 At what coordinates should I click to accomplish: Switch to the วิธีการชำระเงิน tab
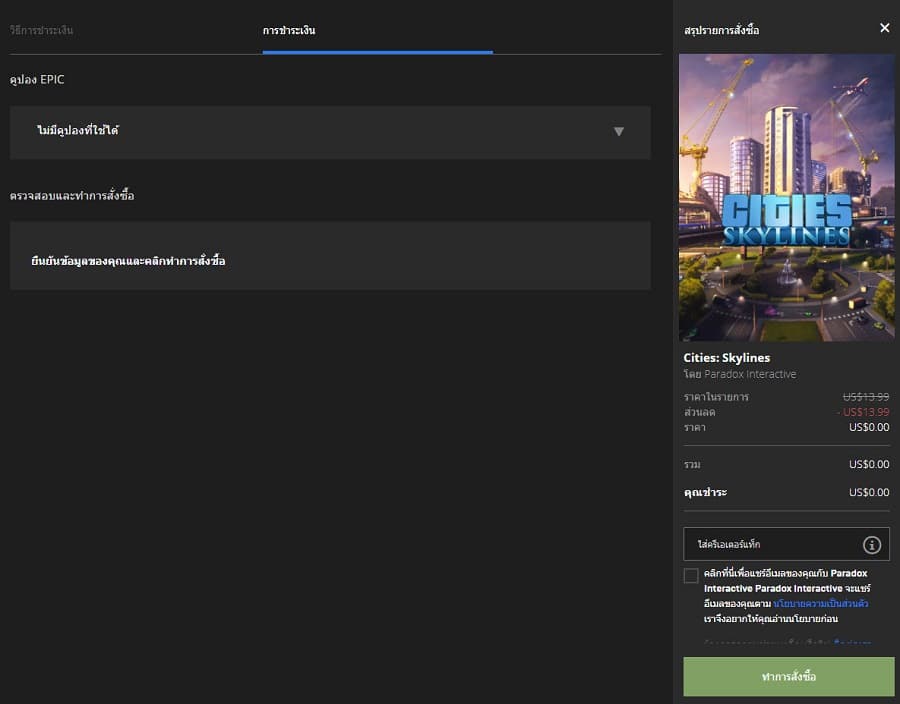(x=41, y=30)
